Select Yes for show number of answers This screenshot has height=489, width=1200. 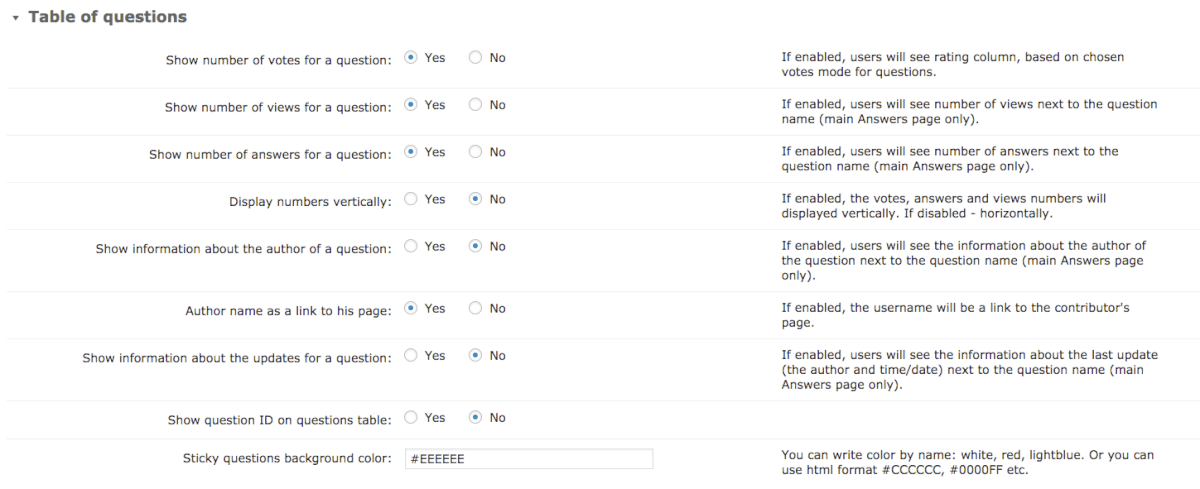pyautogui.click(x=411, y=152)
